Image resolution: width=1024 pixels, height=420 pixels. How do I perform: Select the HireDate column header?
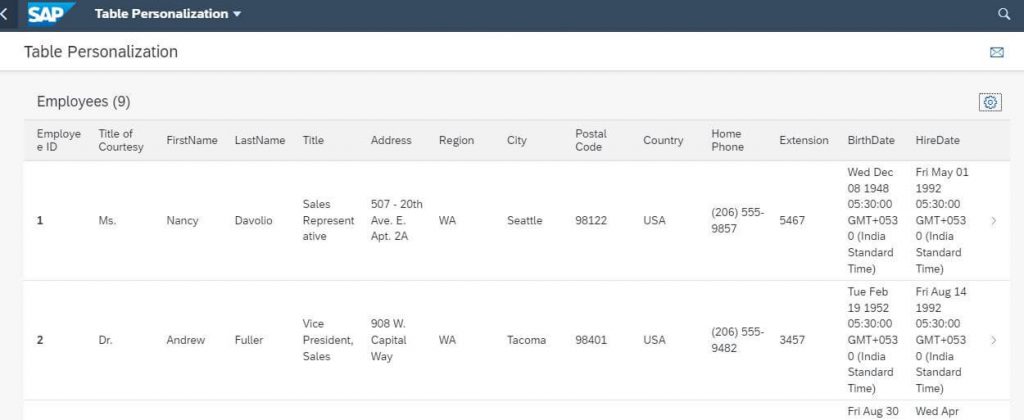click(937, 140)
